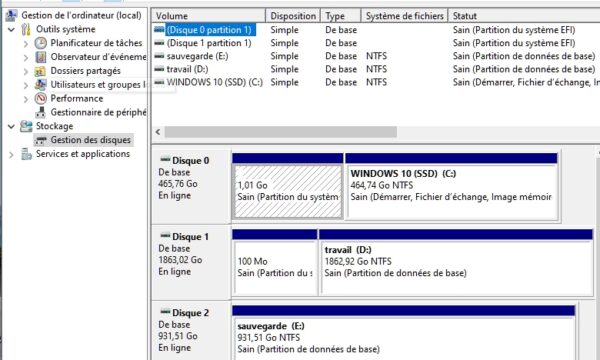Image resolution: width=600 pixels, height=360 pixels.
Task: Click the Disque 0 disk label
Action: point(191,160)
